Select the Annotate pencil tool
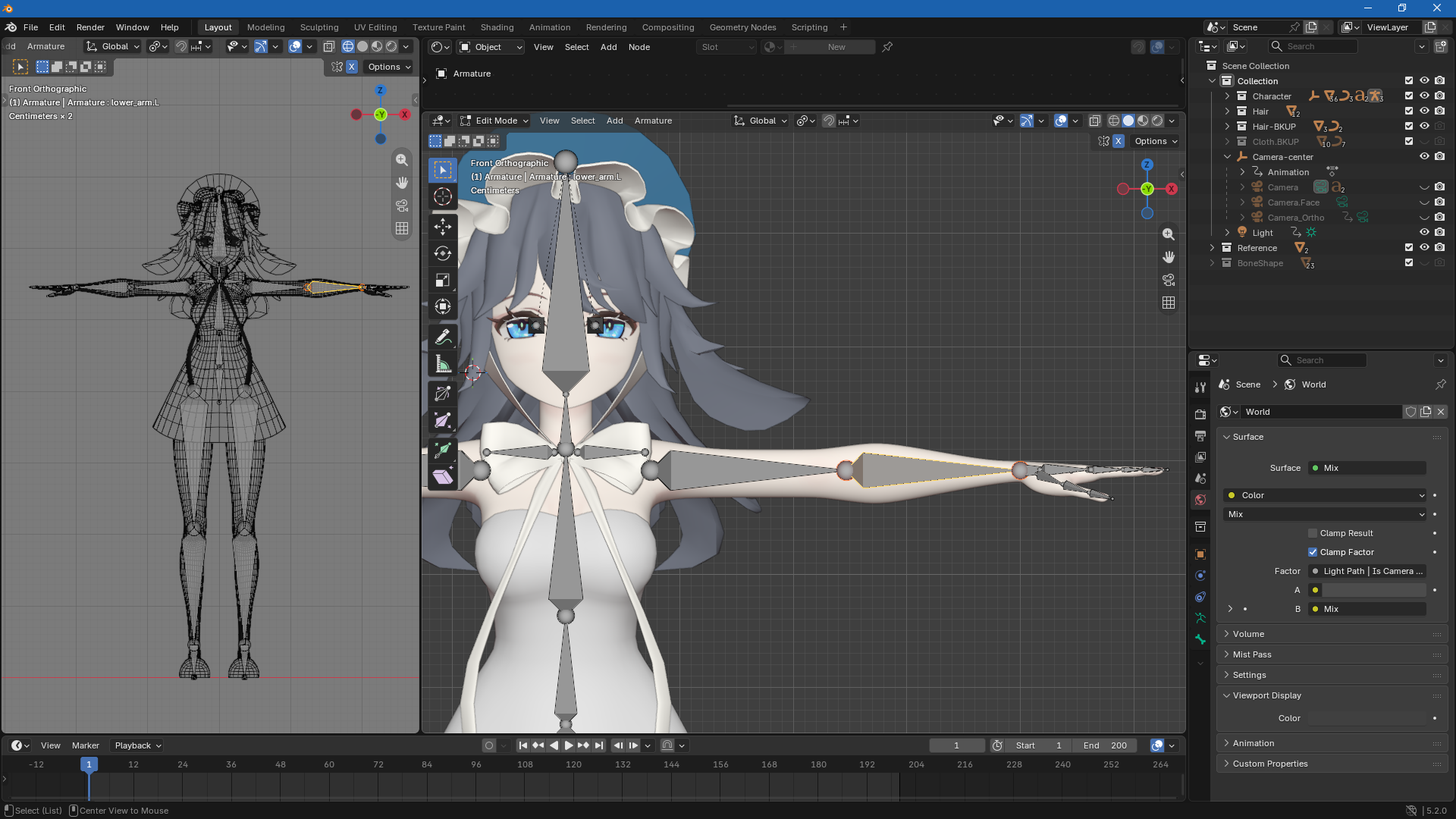The width and height of the screenshot is (1456, 819). click(443, 337)
